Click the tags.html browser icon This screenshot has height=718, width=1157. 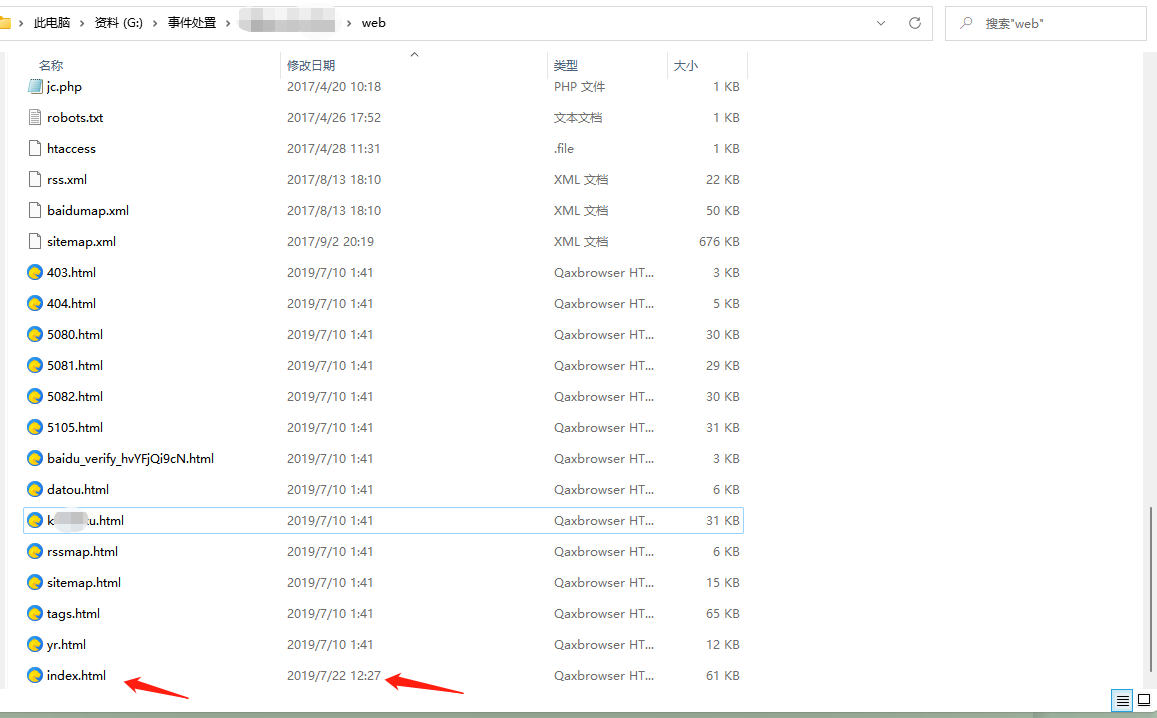(x=35, y=614)
